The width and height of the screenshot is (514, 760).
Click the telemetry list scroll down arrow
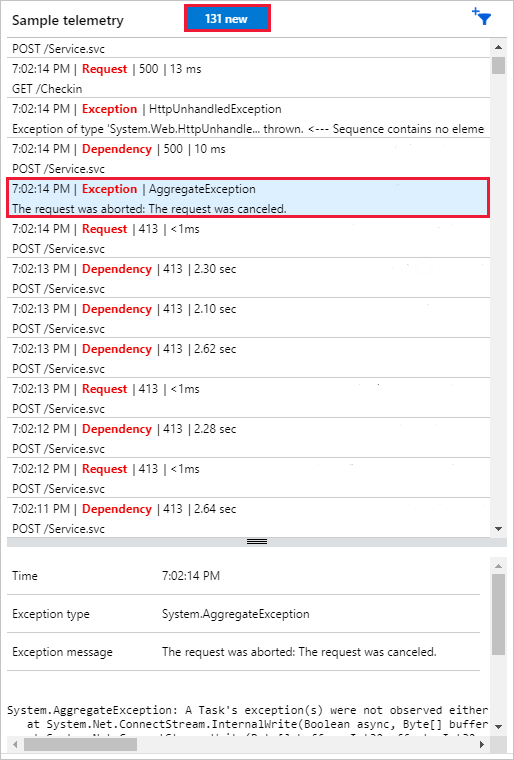click(498, 529)
